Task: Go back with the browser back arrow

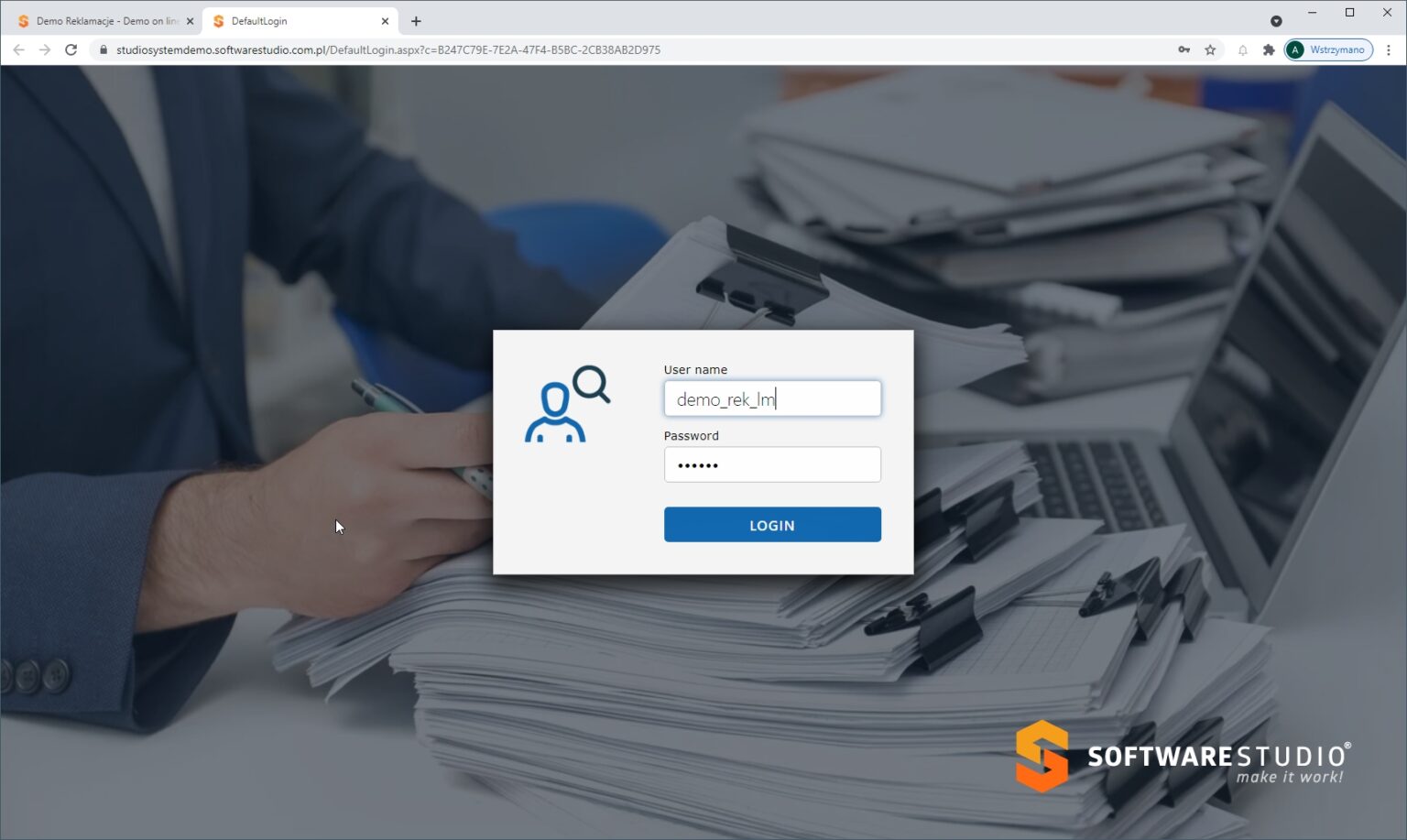Action: (x=18, y=50)
